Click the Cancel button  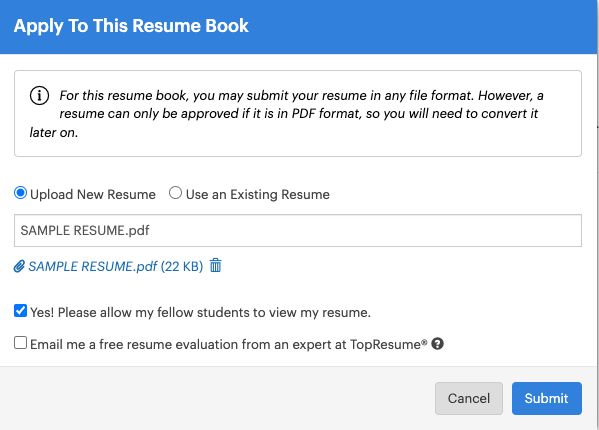point(469,398)
